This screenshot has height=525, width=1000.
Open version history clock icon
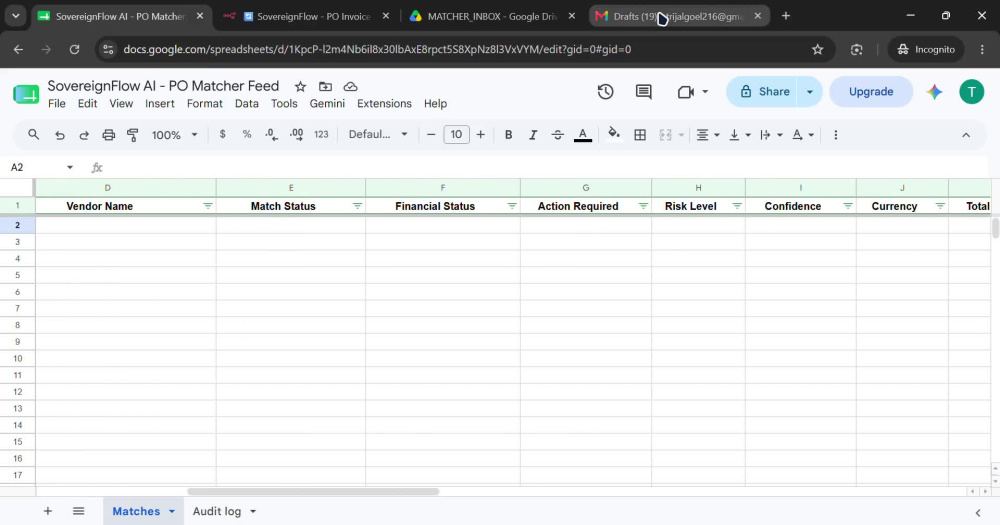[605, 92]
